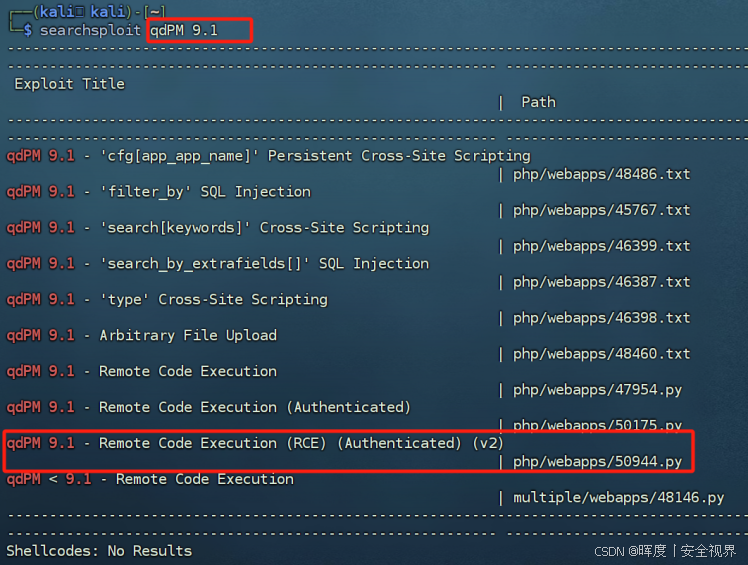Image resolution: width=748 pixels, height=565 pixels.
Task: Click path php/webapps/45767.txt
Action: click(x=602, y=210)
